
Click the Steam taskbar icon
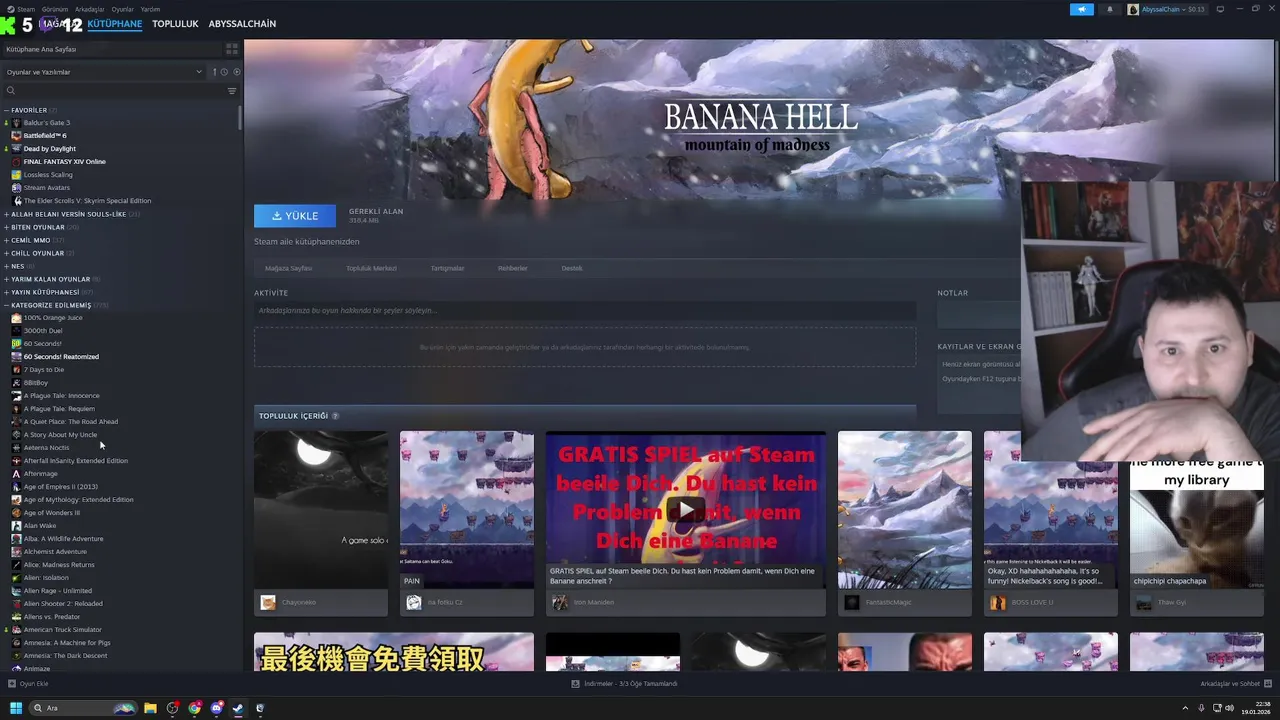[x=238, y=708]
